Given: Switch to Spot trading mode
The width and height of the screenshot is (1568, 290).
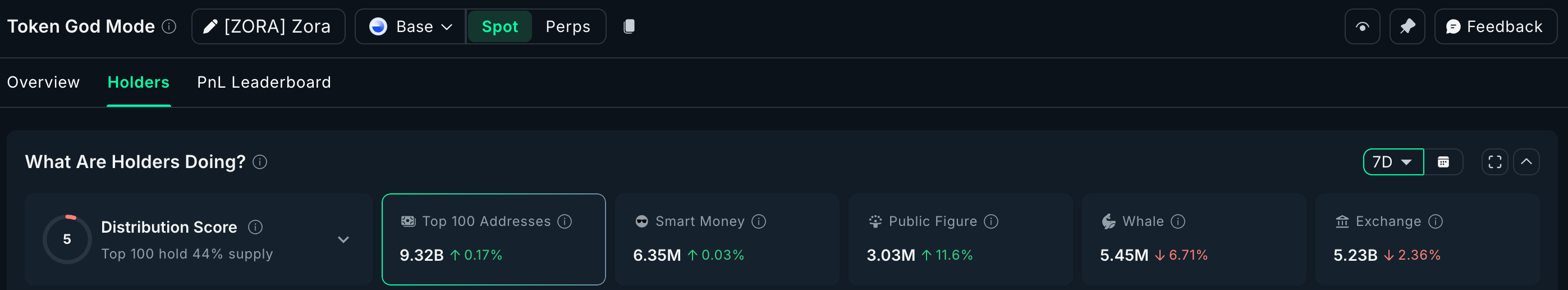Looking at the screenshot, I should (x=499, y=27).
